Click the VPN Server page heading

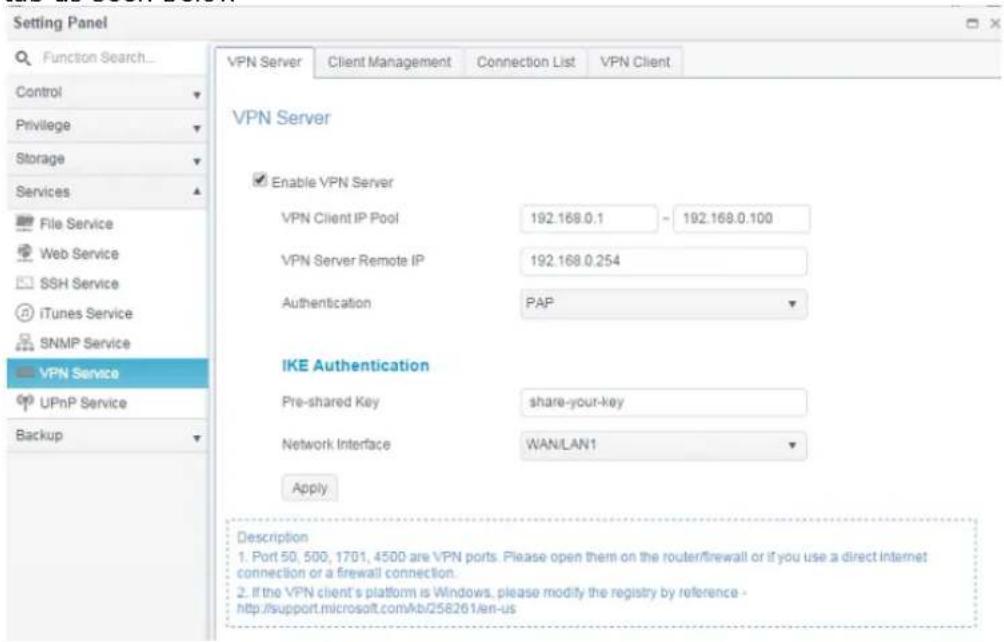[x=281, y=118]
